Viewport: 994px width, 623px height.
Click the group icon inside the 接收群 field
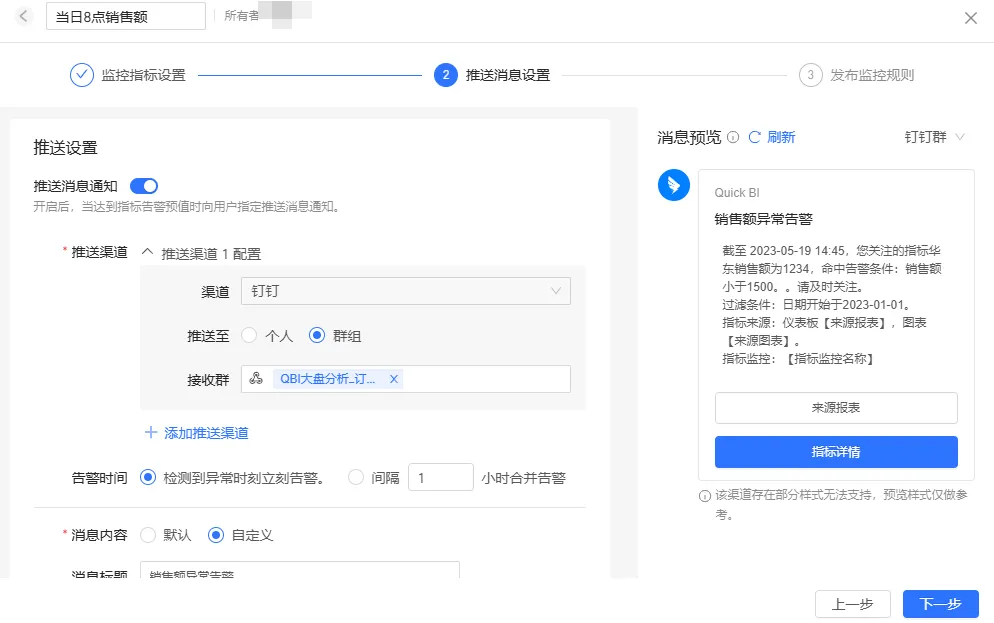258,378
